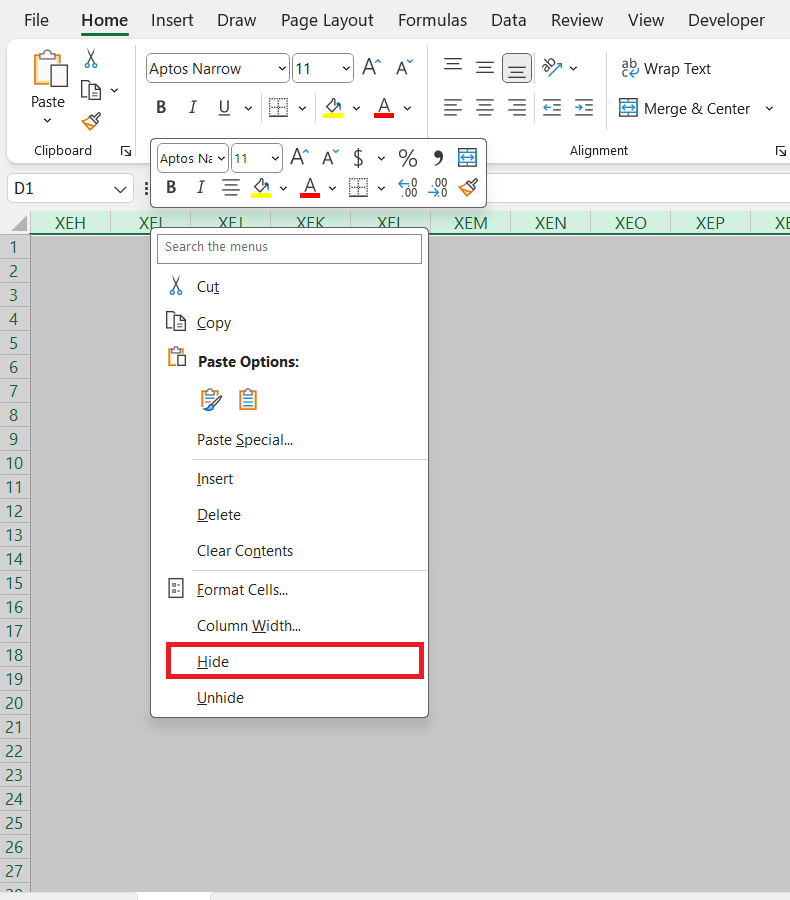Image resolution: width=790 pixels, height=900 pixels.
Task: Open underline style dropdown arrow
Action: tap(248, 108)
